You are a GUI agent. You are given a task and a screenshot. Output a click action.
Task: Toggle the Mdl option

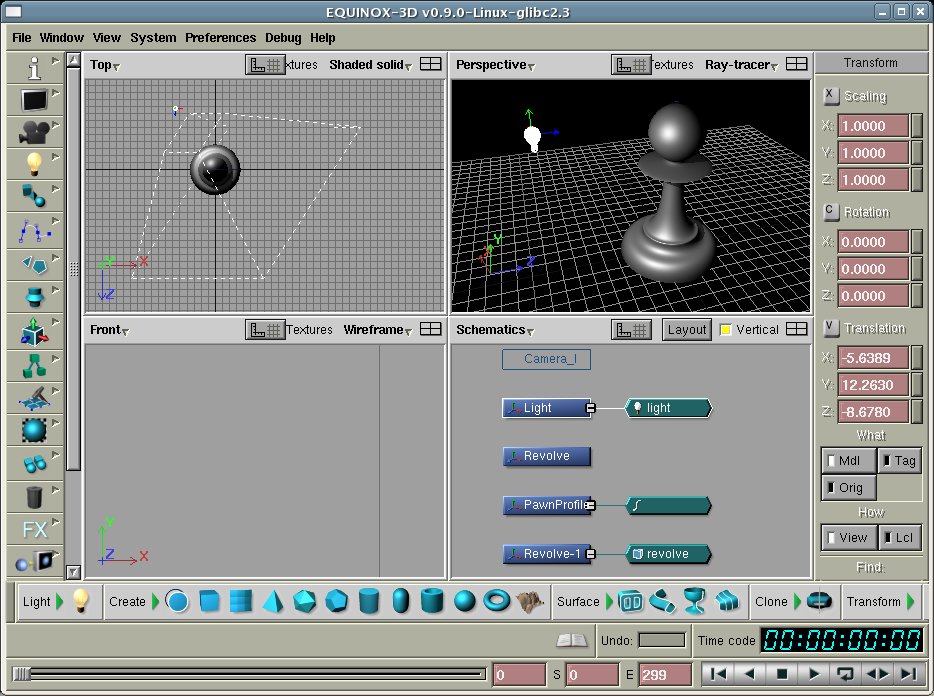click(849, 461)
